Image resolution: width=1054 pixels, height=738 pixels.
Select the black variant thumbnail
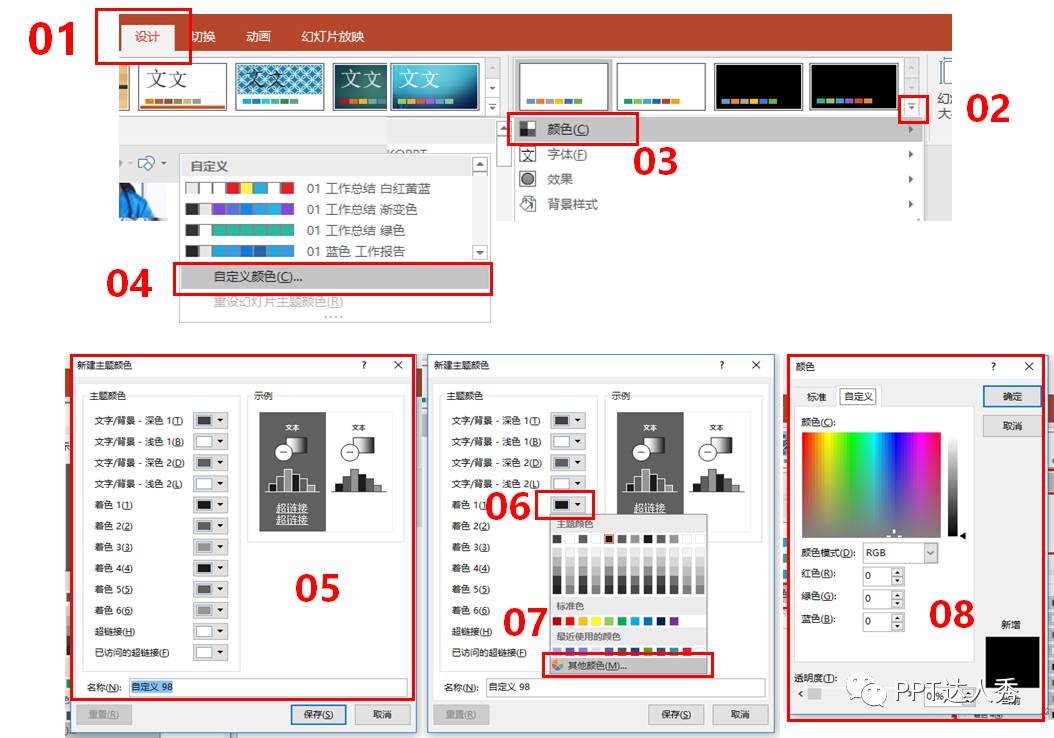coord(758,85)
